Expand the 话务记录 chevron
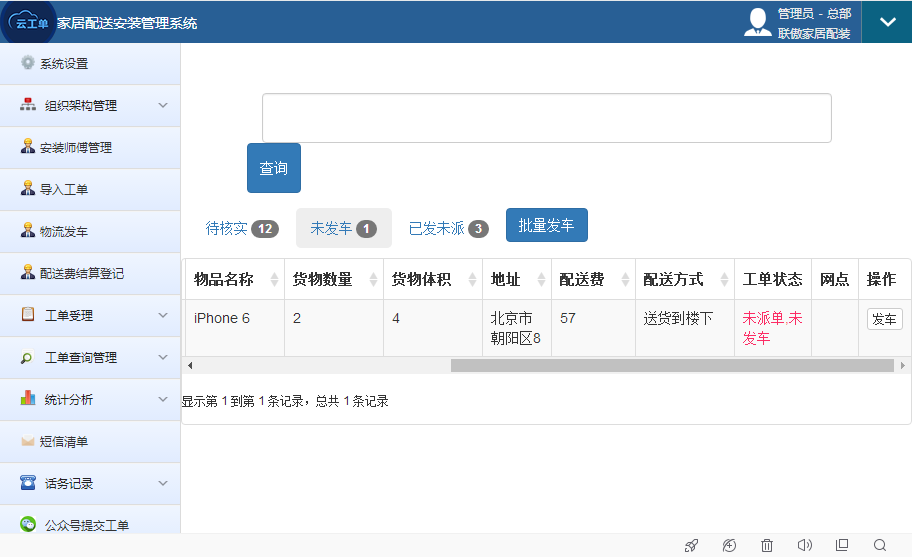This screenshot has width=912, height=557. point(163,483)
